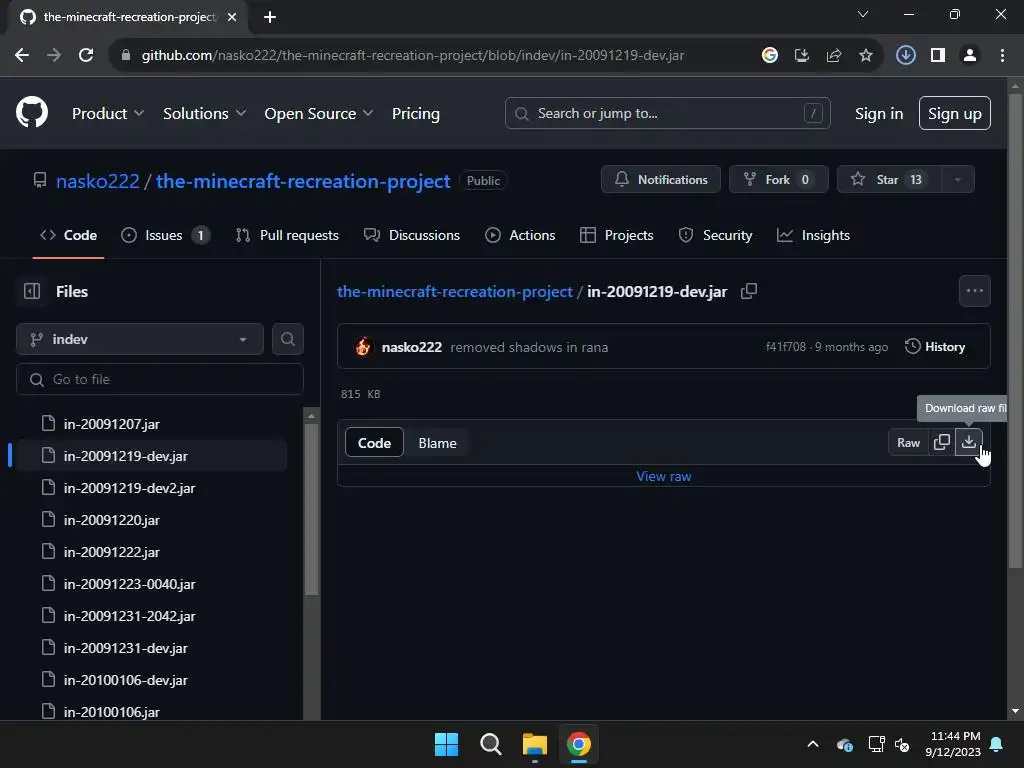Click nasko222 avatar in commit row

tap(363, 347)
